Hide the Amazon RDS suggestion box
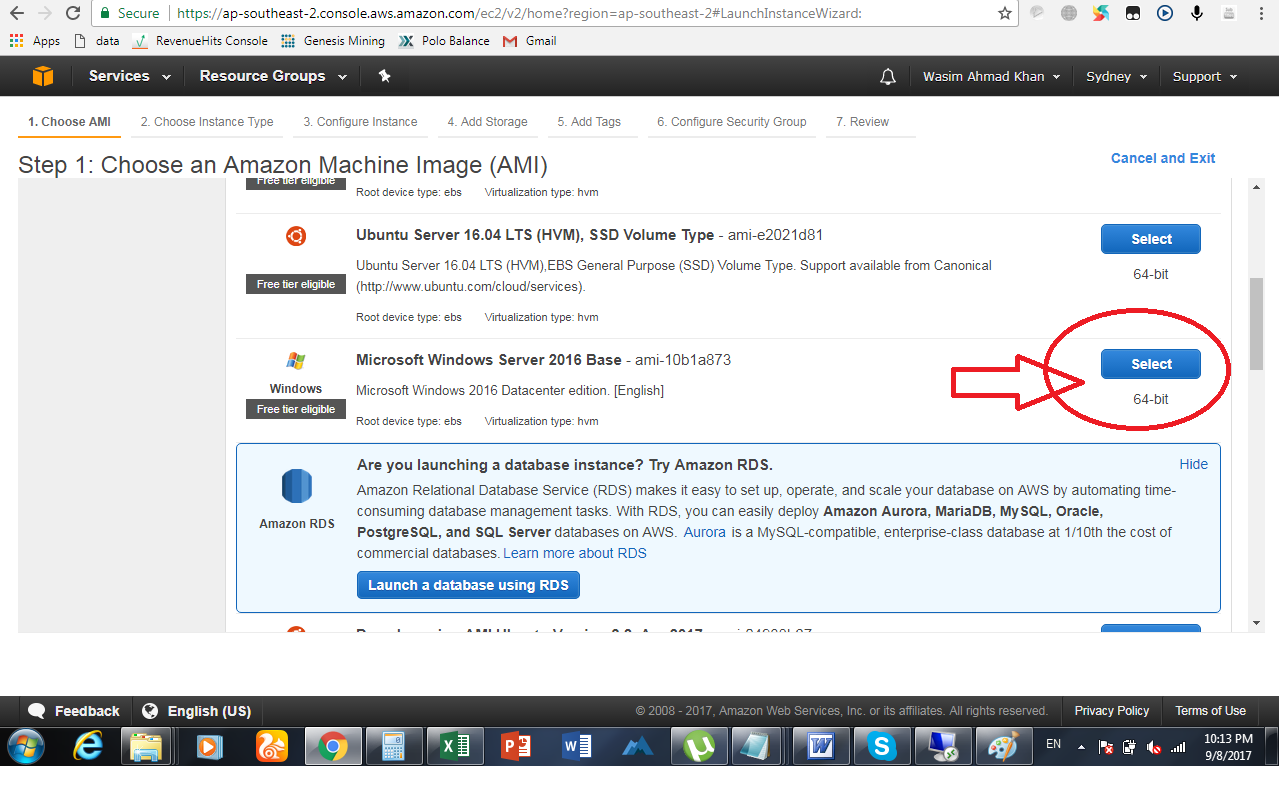The image size is (1280, 800). tap(1193, 464)
